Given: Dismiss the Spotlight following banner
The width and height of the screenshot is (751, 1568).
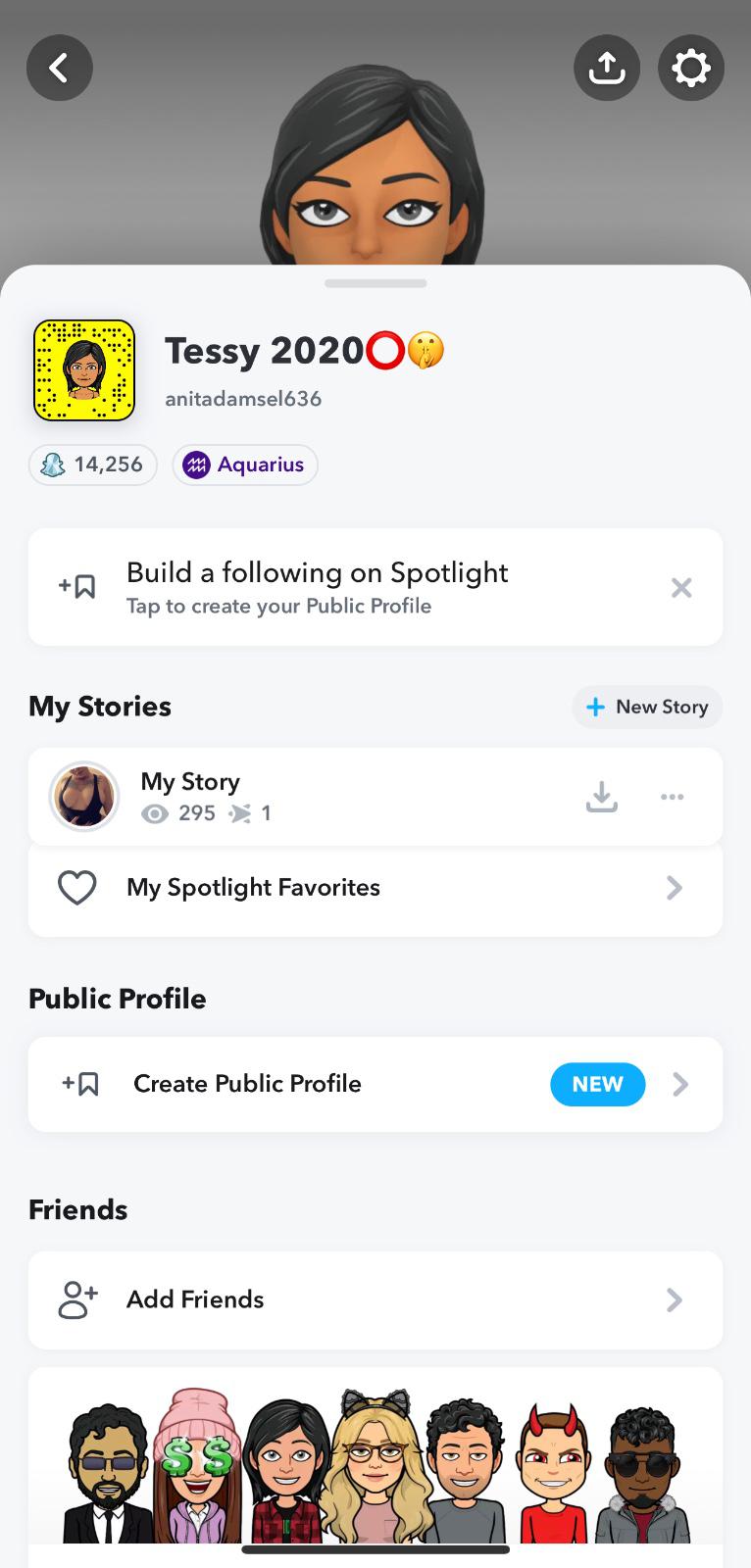Looking at the screenshot, I should (681, 588).
